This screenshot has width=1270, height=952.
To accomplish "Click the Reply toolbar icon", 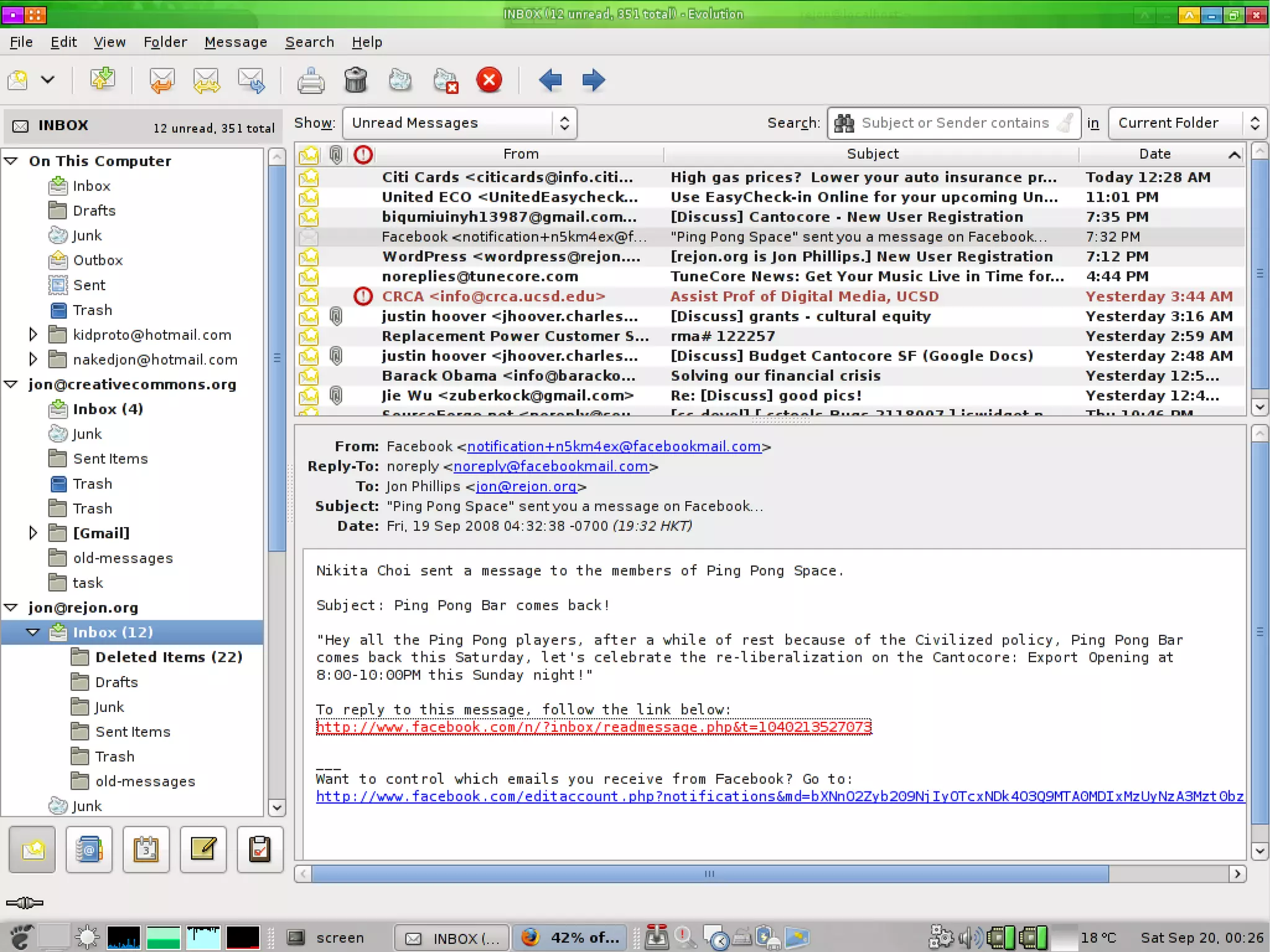I will pyautogui.click(x=162, y=80).
